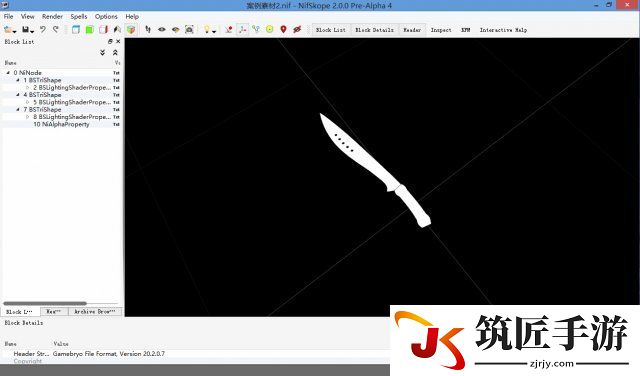The width and height of the screenshot is (640, 376).
Task: Click the yellow circle target icon
Action: 269,29
